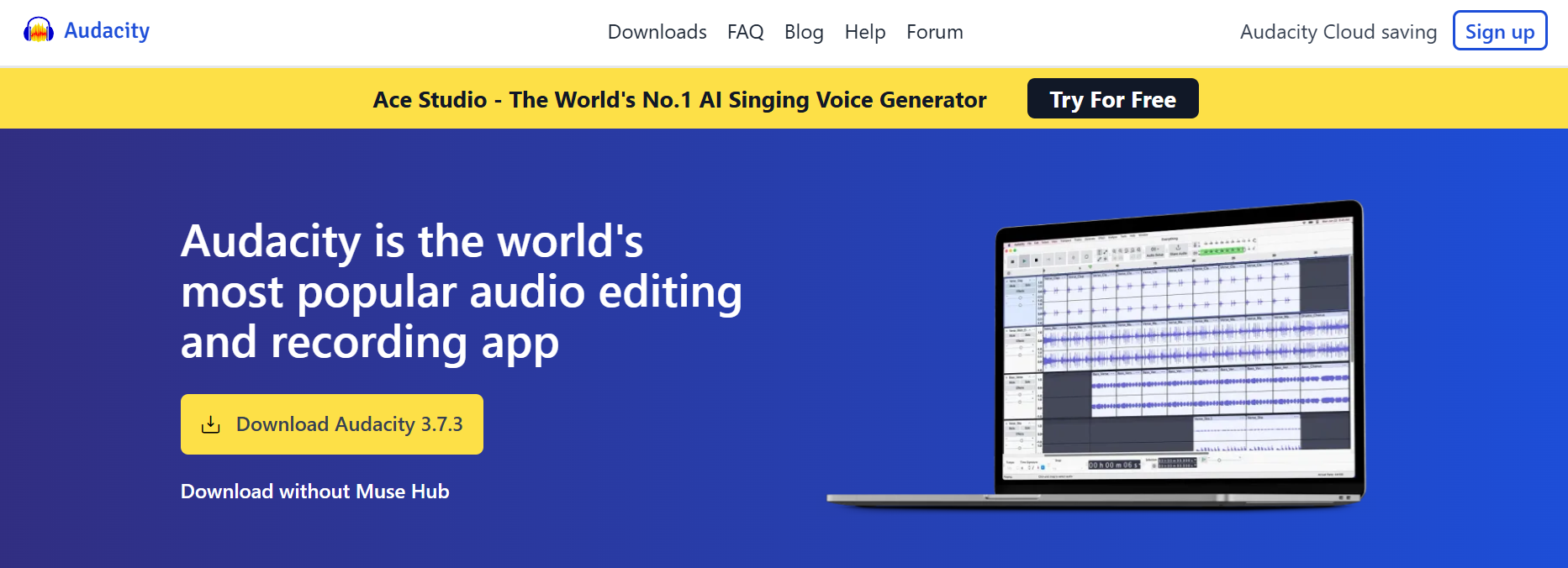Click the hero heading about audio editing
Screen dimensions: 1568x568
(x=462, y=292)
